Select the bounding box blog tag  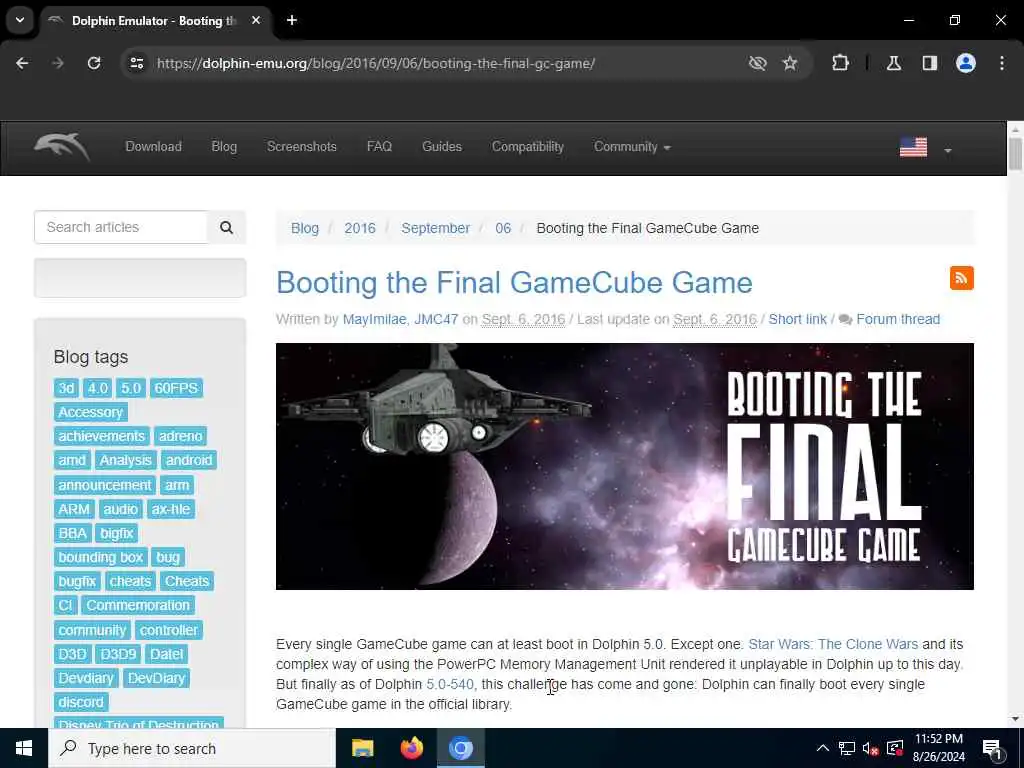tap(101, 558)
